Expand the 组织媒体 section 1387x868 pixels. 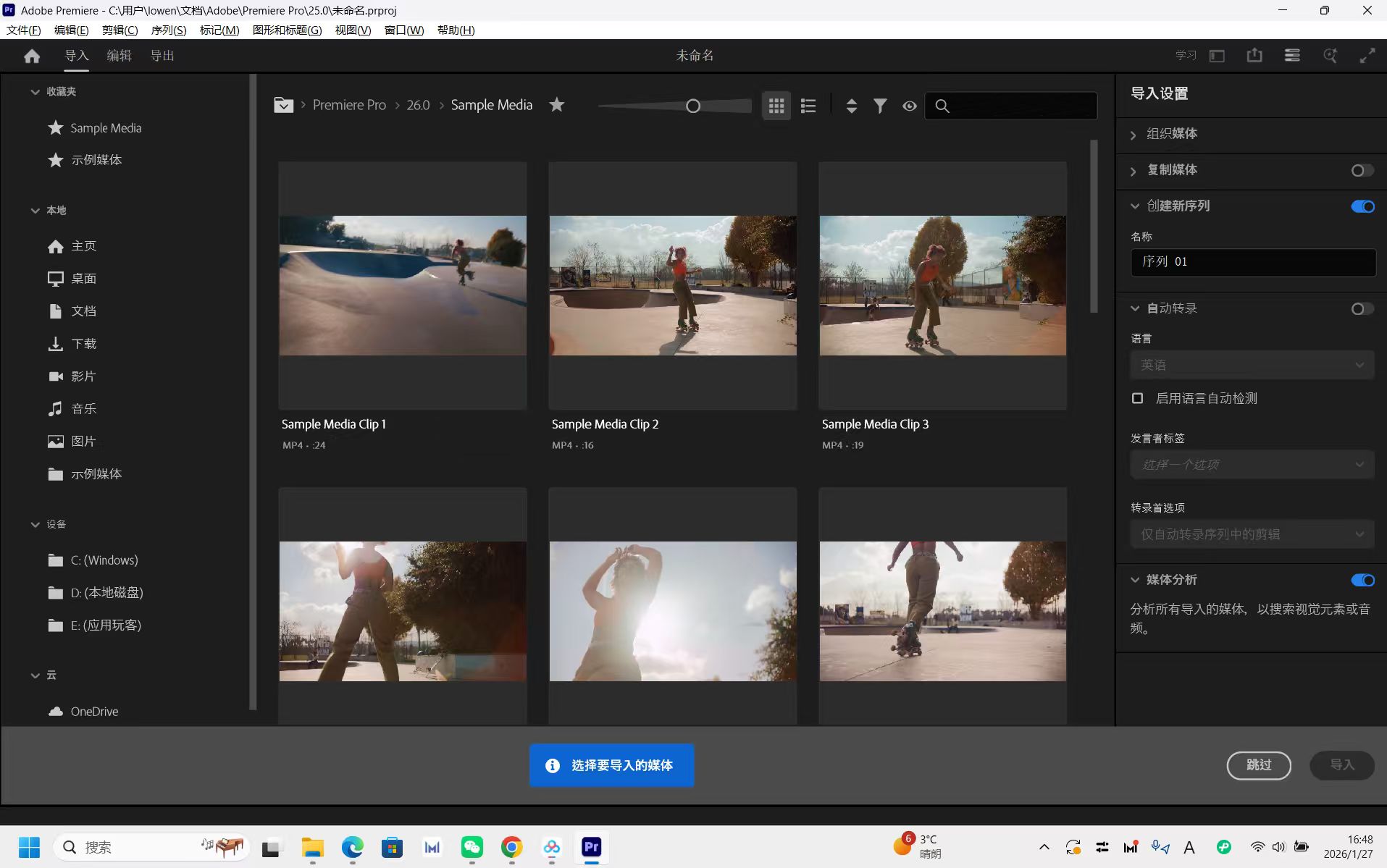tap(1134, 135)
